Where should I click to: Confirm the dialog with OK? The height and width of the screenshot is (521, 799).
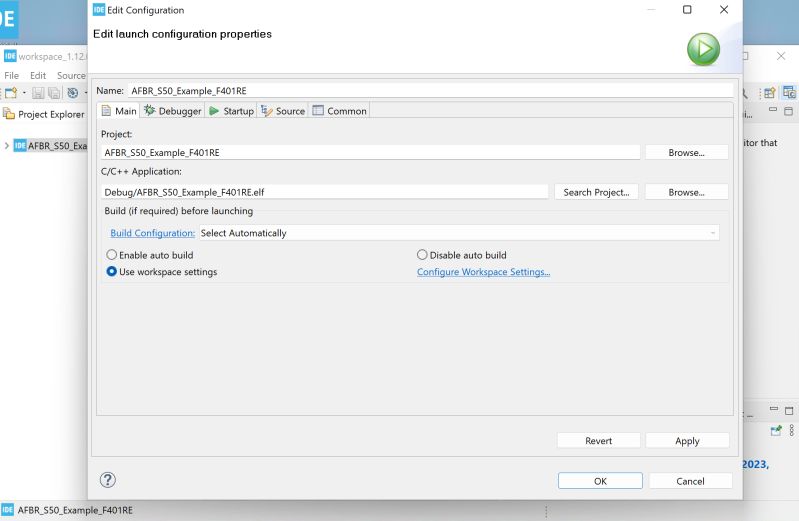click(x=600, y=481)
